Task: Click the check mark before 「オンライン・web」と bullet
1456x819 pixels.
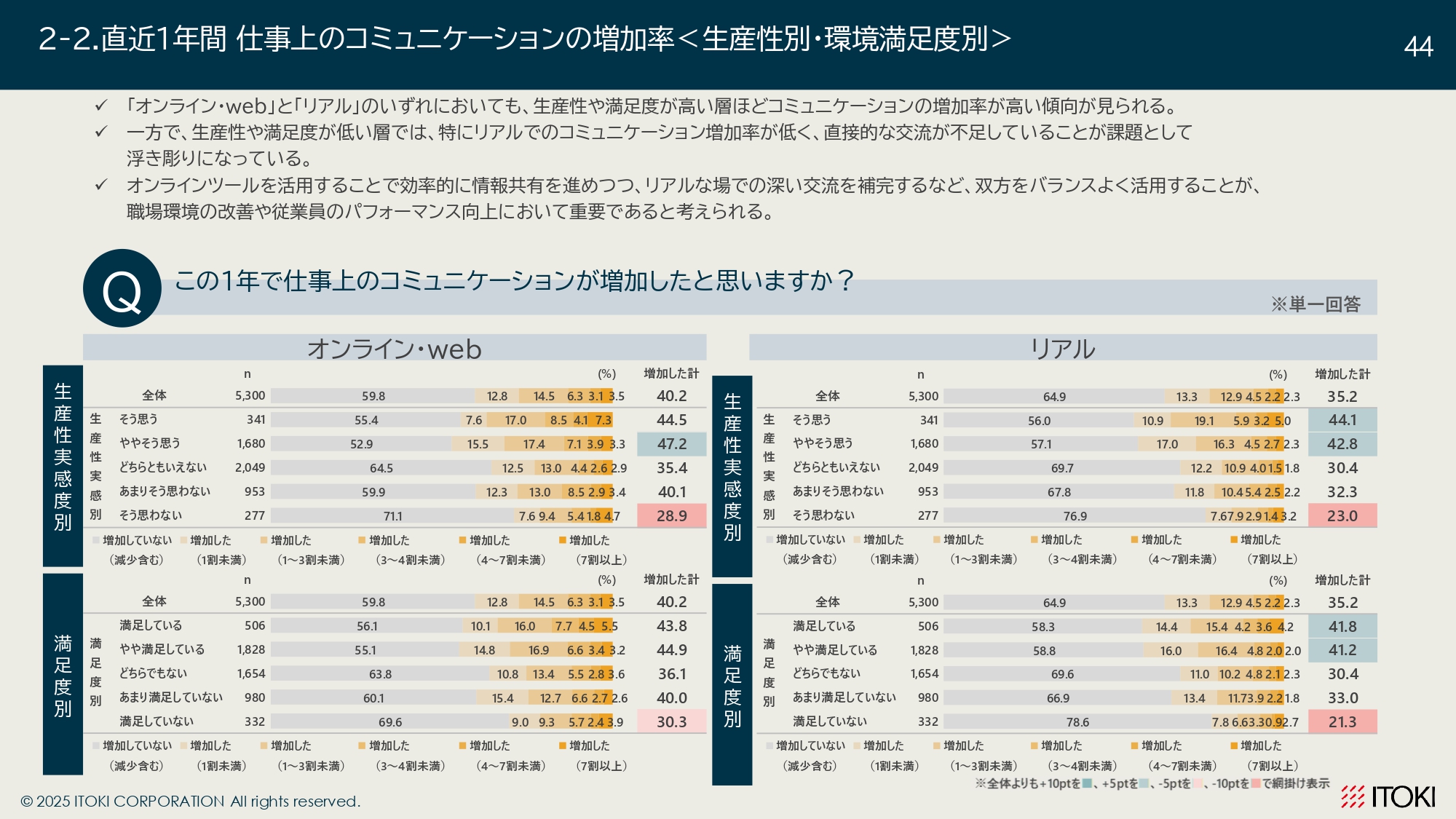Action: tap(101, 106)
